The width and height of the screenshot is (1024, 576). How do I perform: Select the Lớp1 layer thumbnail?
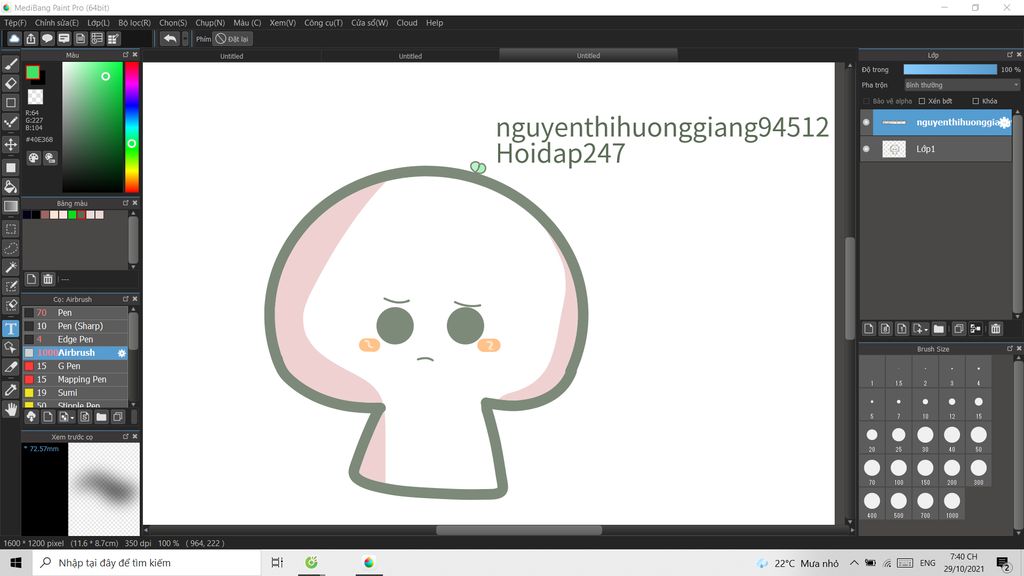click(x=894, y=149)
